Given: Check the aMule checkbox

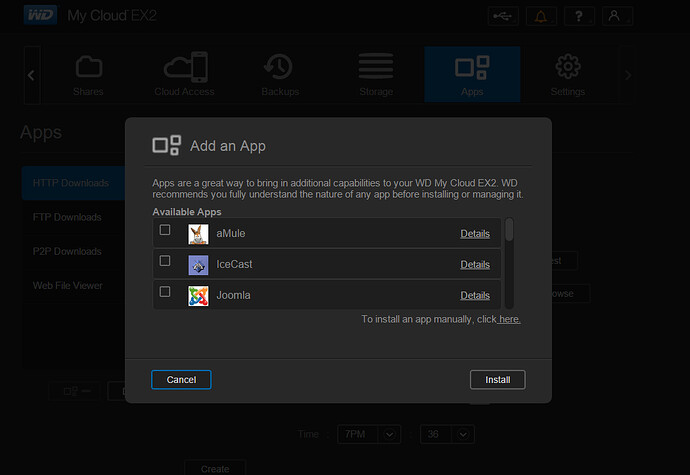Looking at the screenshot, I should [165, 230].
